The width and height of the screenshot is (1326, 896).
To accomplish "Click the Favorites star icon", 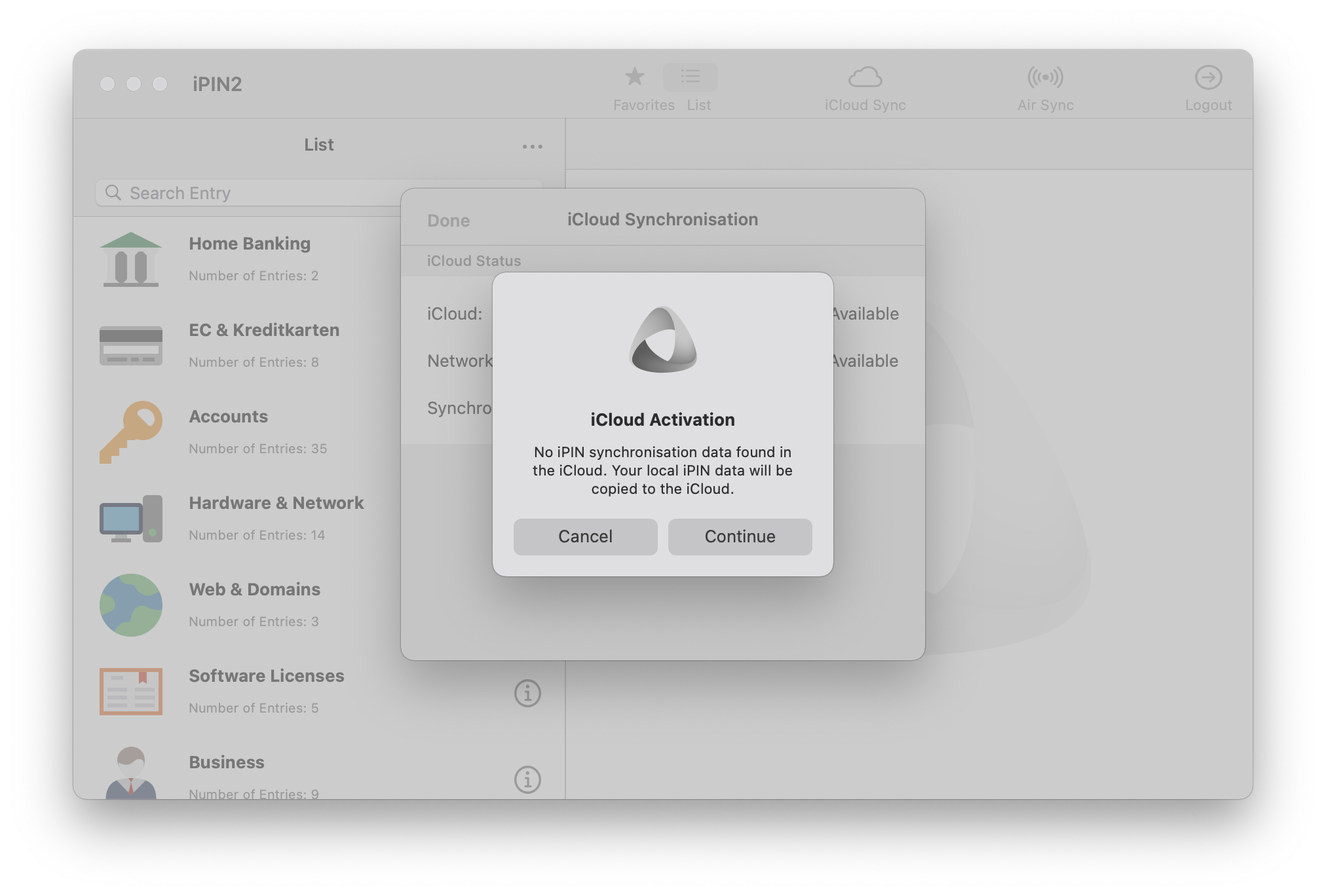I will click(634, 77).
